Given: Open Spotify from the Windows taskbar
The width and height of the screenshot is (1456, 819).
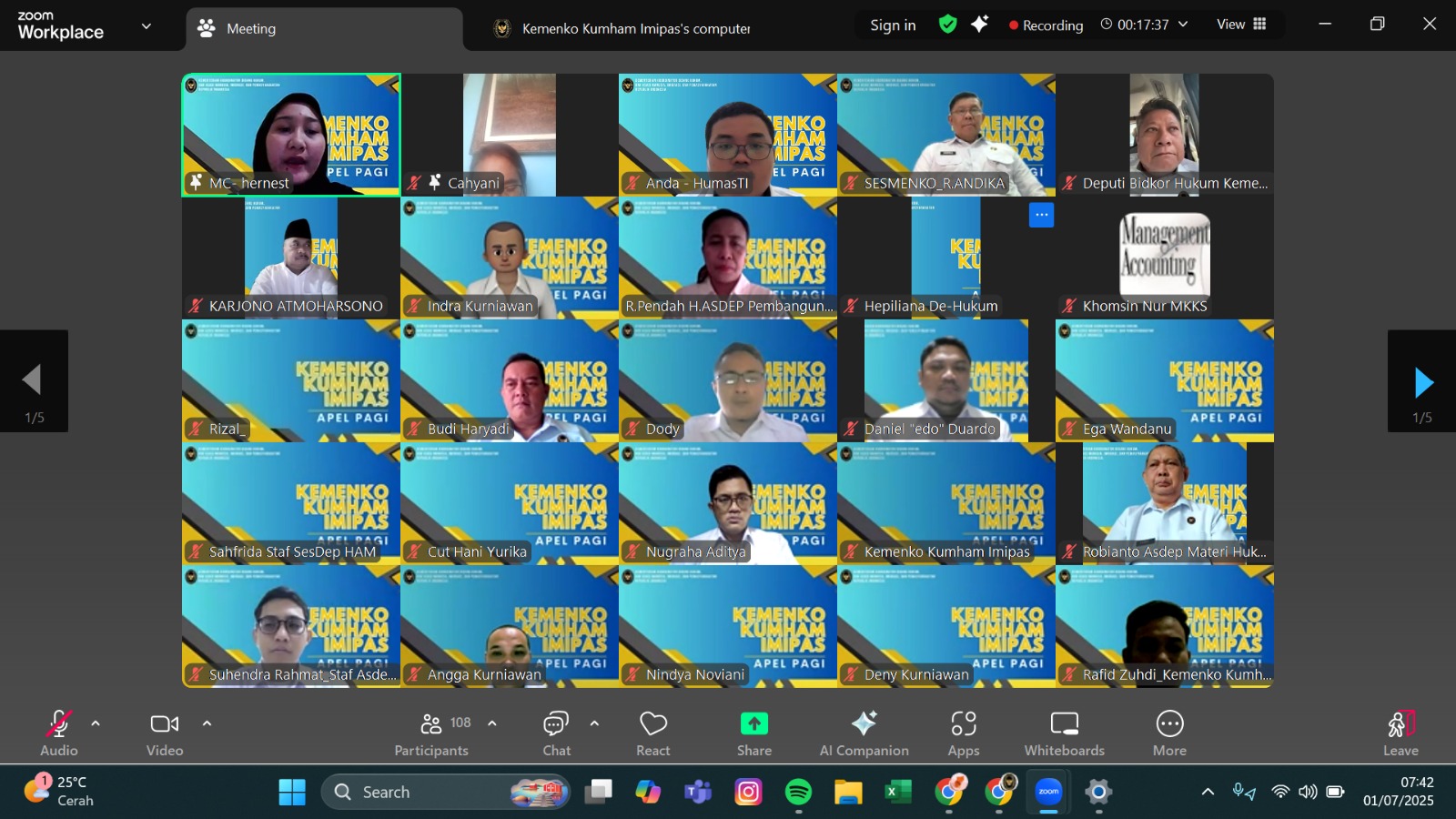Looking at the screenshot, I should [798, 793].
